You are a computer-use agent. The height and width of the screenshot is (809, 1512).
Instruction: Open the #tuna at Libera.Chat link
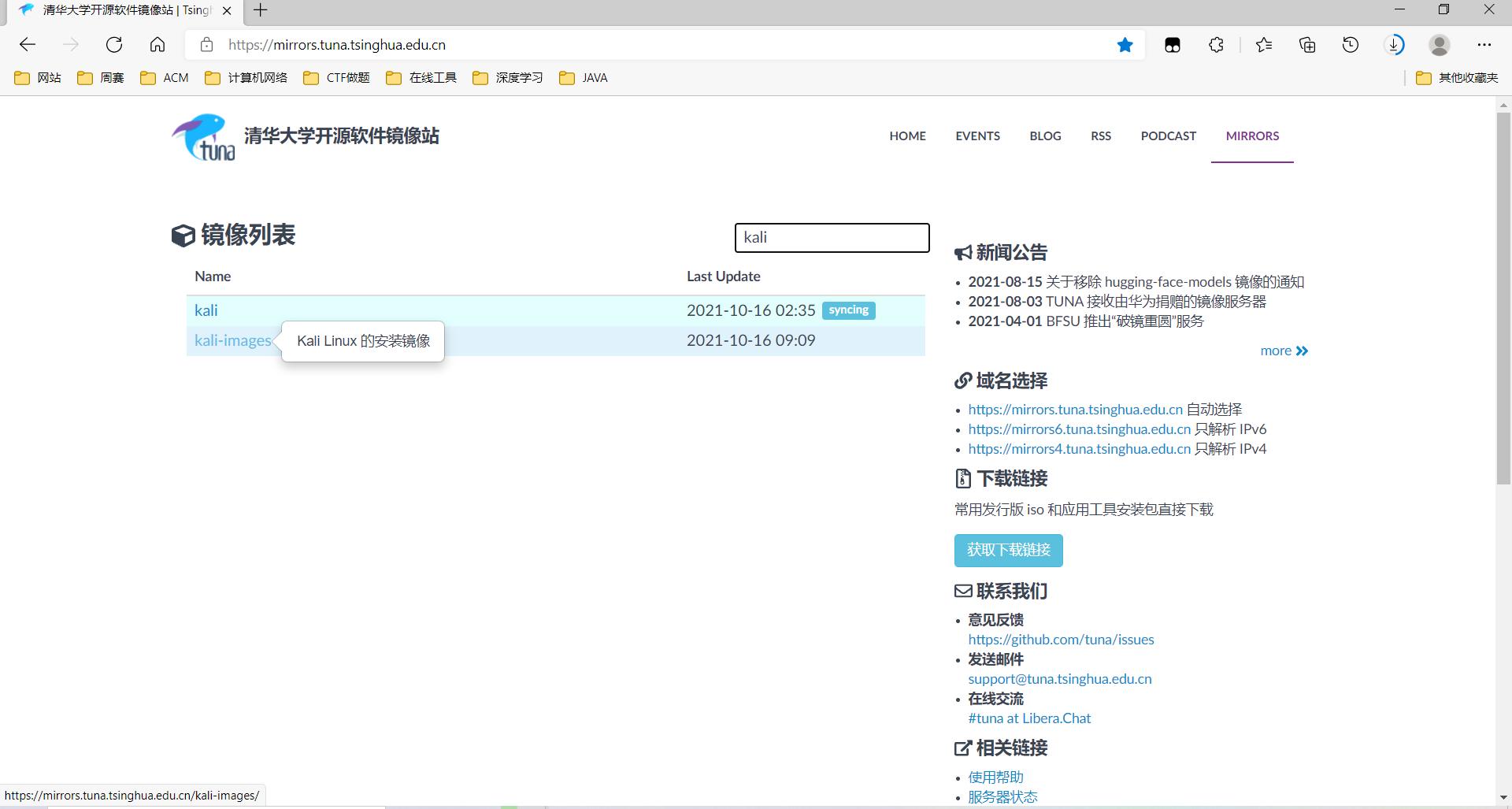[1029, 718]
